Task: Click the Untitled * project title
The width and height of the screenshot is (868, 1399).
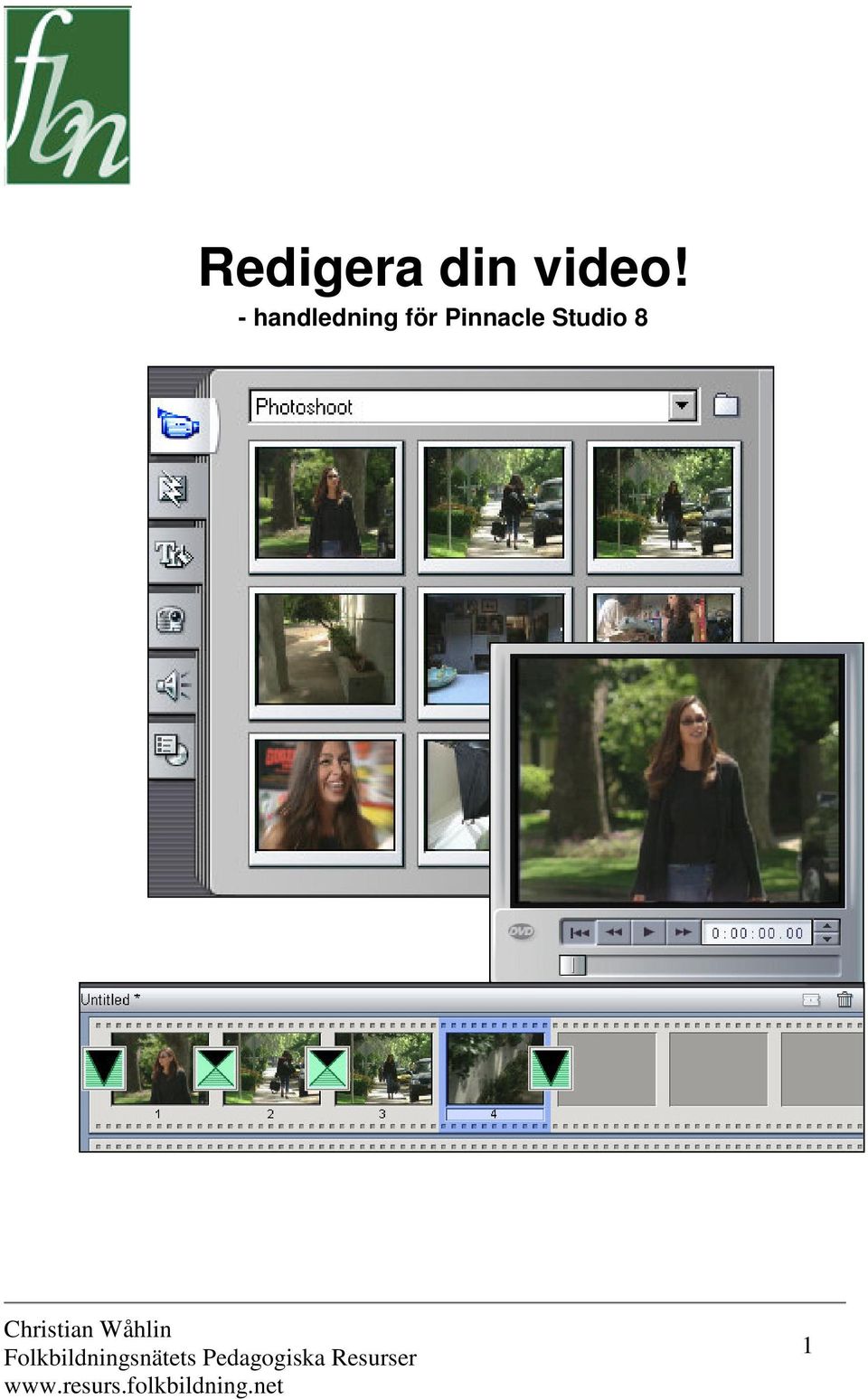Action: point(110,999)
